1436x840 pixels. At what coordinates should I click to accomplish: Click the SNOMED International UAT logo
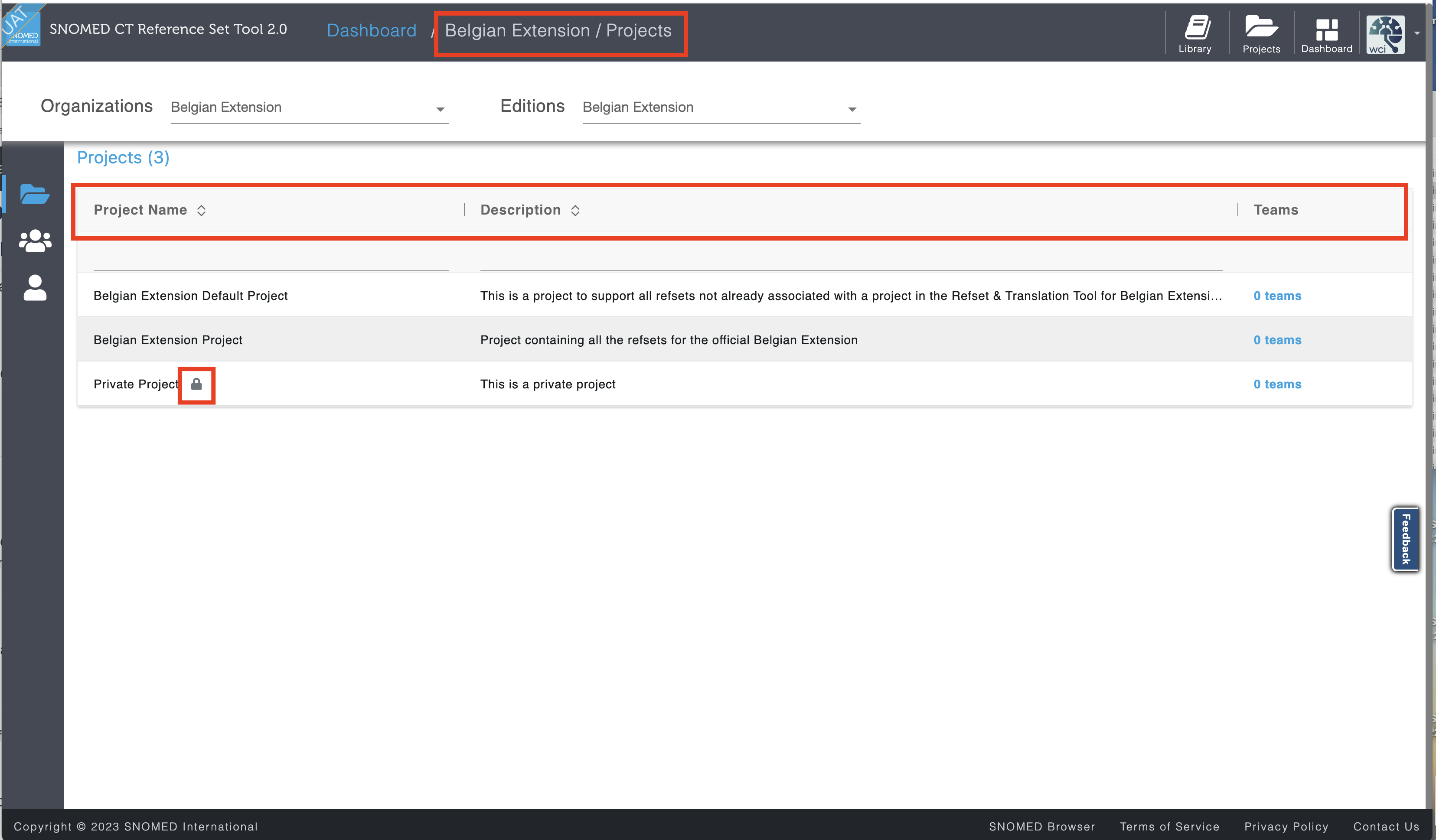coord(21,25)
